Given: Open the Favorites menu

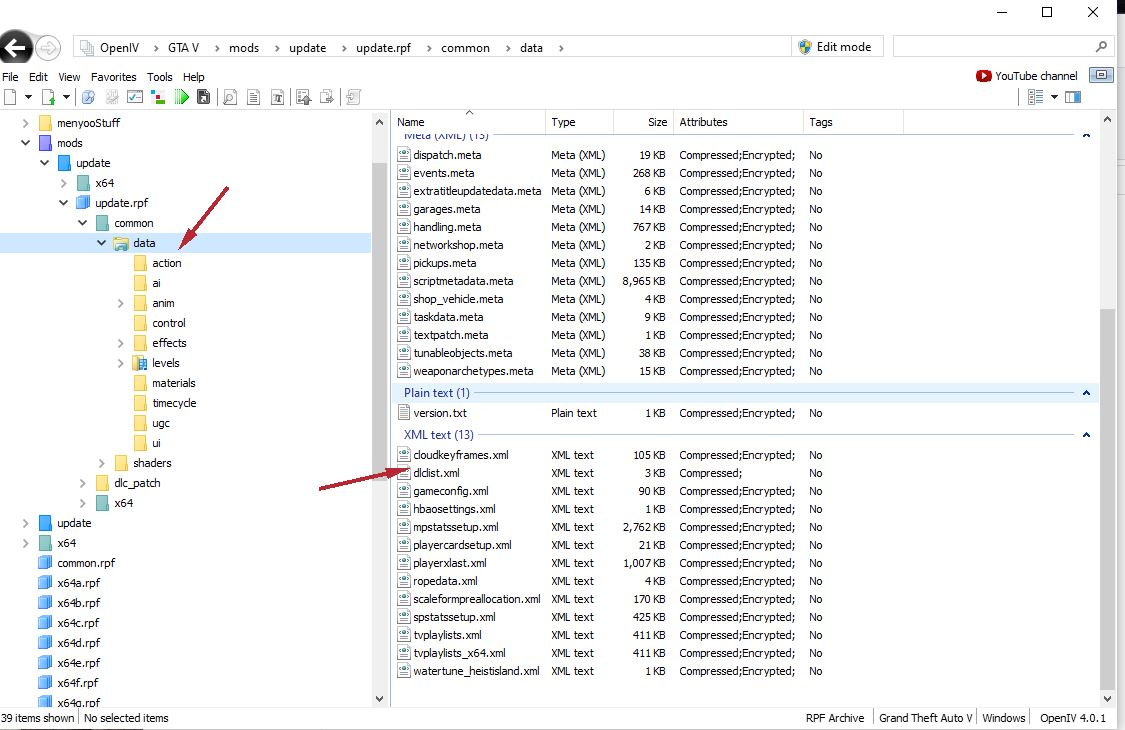Looking at the screenshot, I should (114, 77).
